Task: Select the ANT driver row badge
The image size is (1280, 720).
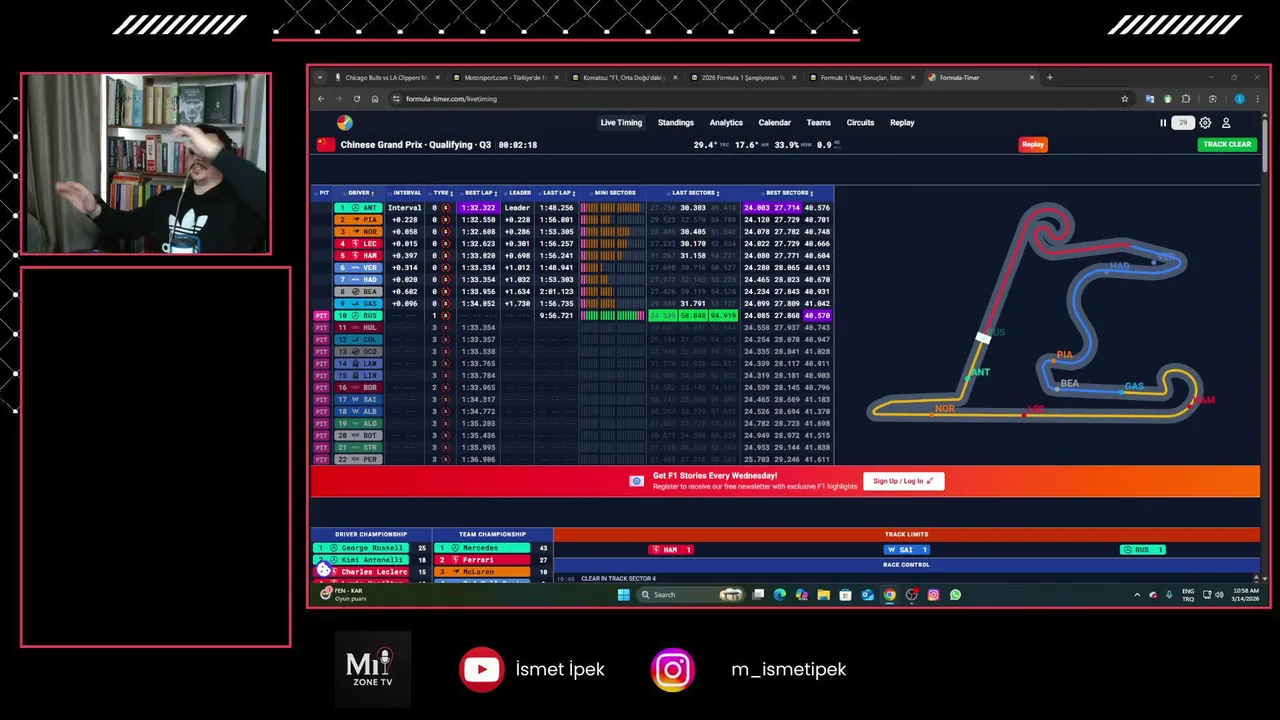Action: 358,208
